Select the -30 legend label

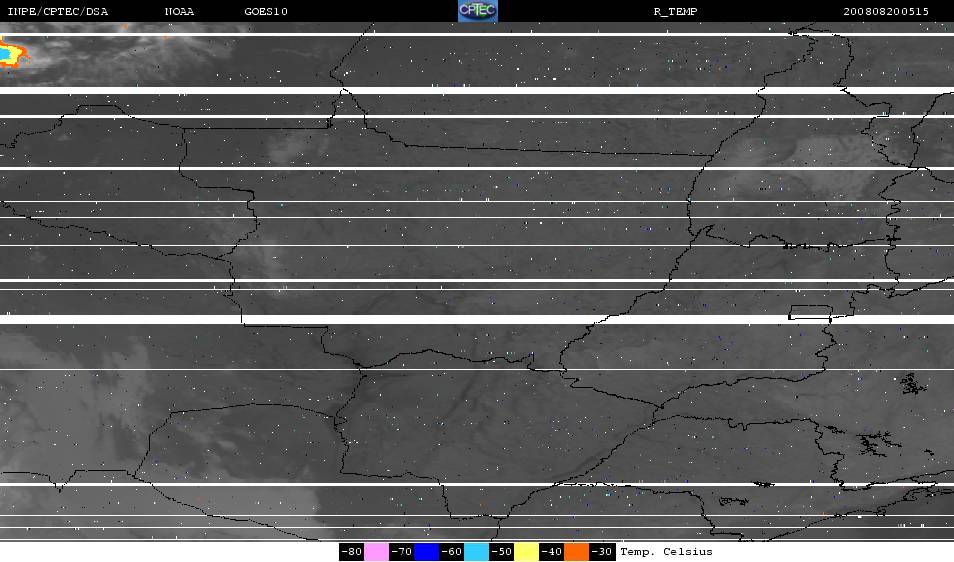pos(602,551)
